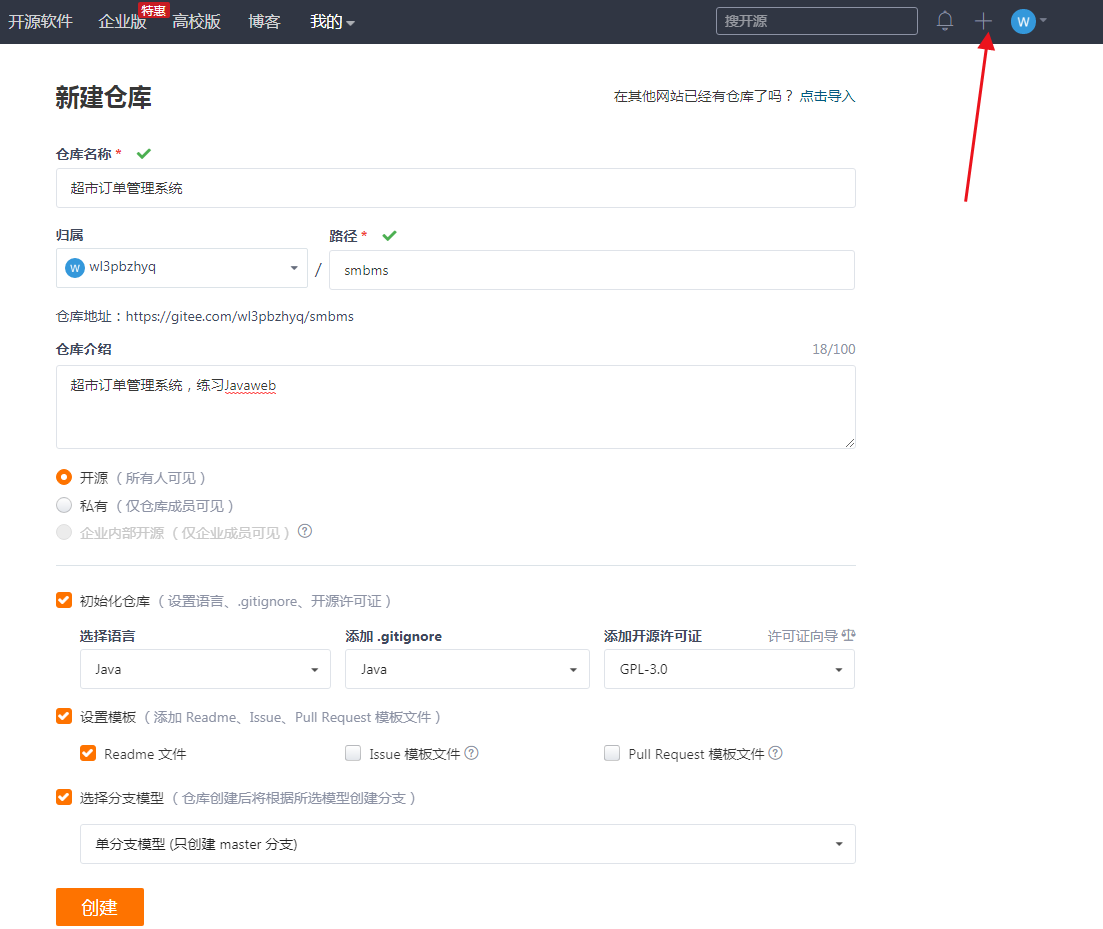Open the user avatar menu
This screenshot has width=1103, height=929.
pyautogui.click(x=1028, y=21)
